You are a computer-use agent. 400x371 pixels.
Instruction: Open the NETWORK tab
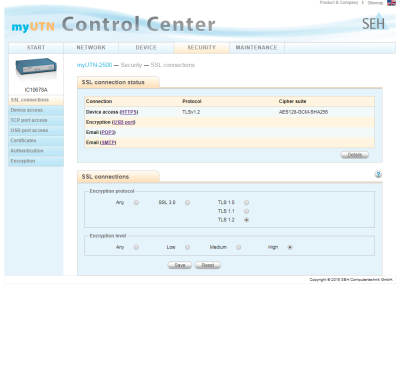click(91, 48)
